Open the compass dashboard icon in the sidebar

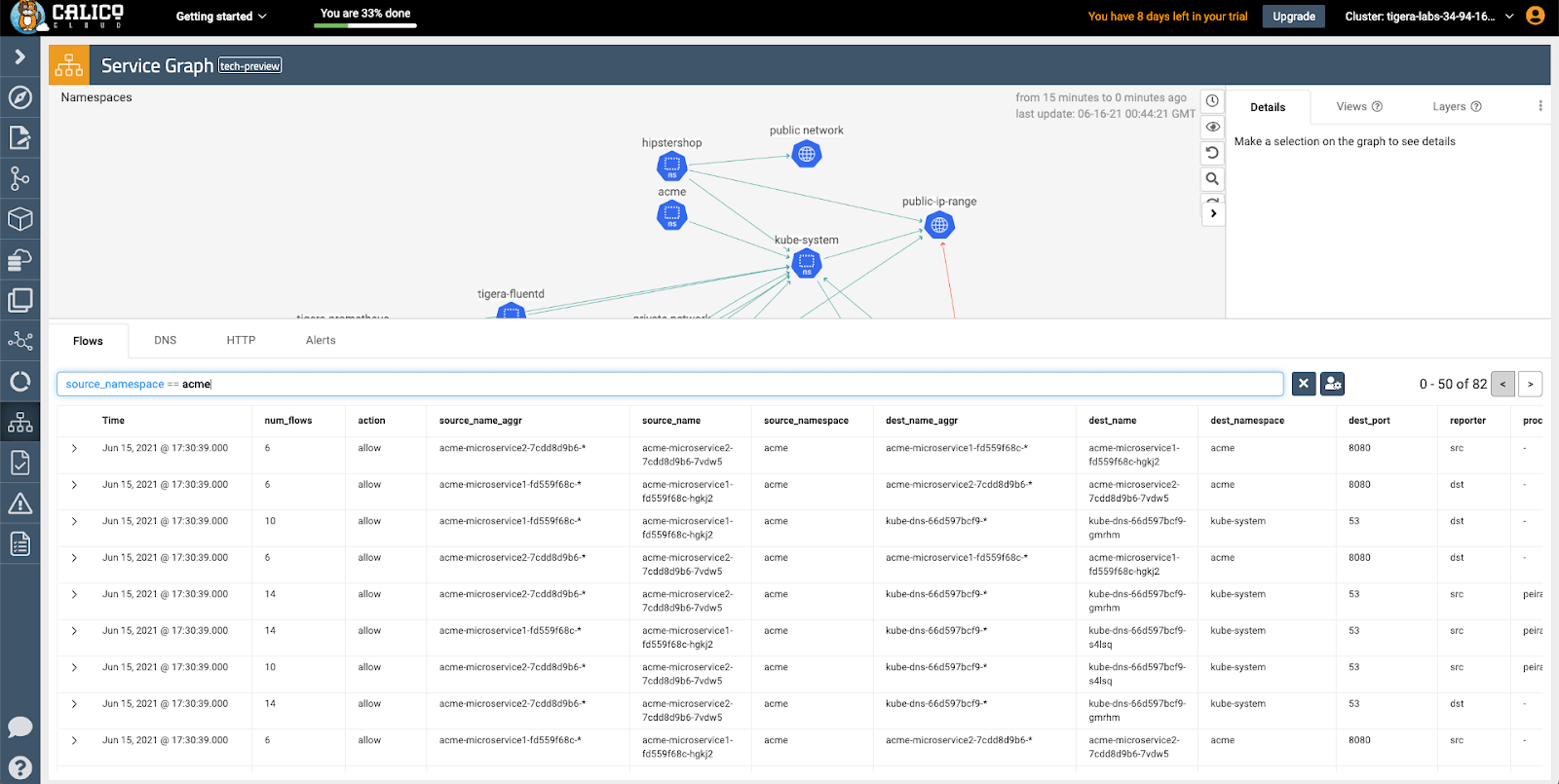tap(19, 97)
